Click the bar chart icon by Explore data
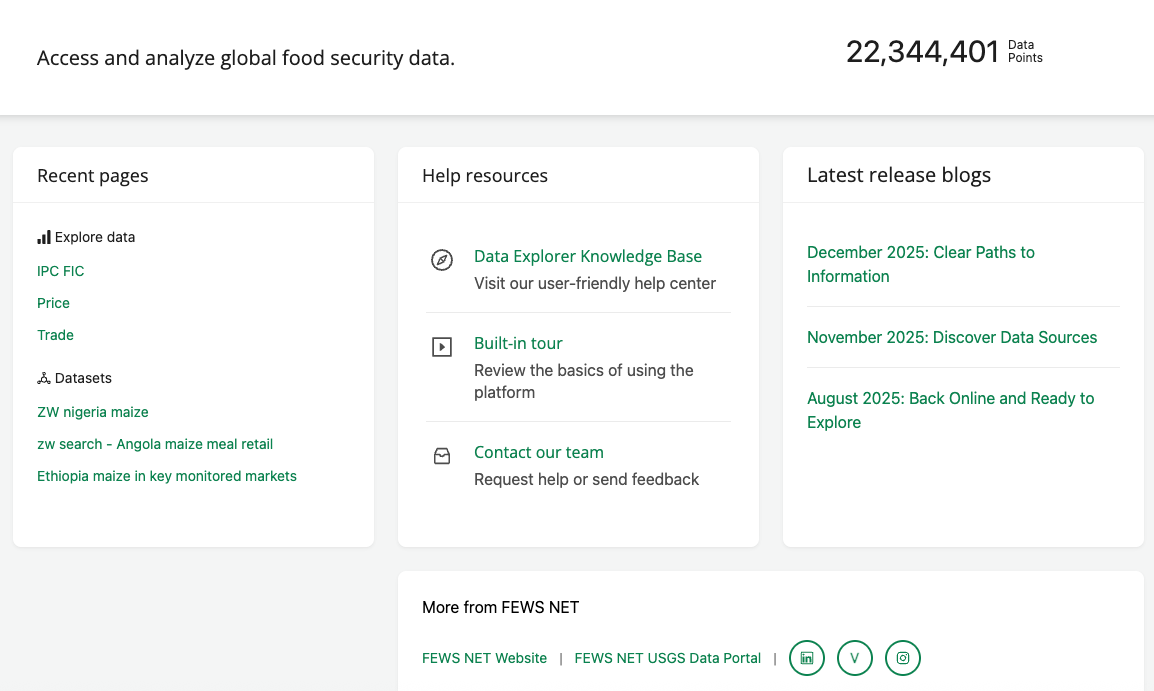Screen dimensions: 1154x691 (44, 237)
